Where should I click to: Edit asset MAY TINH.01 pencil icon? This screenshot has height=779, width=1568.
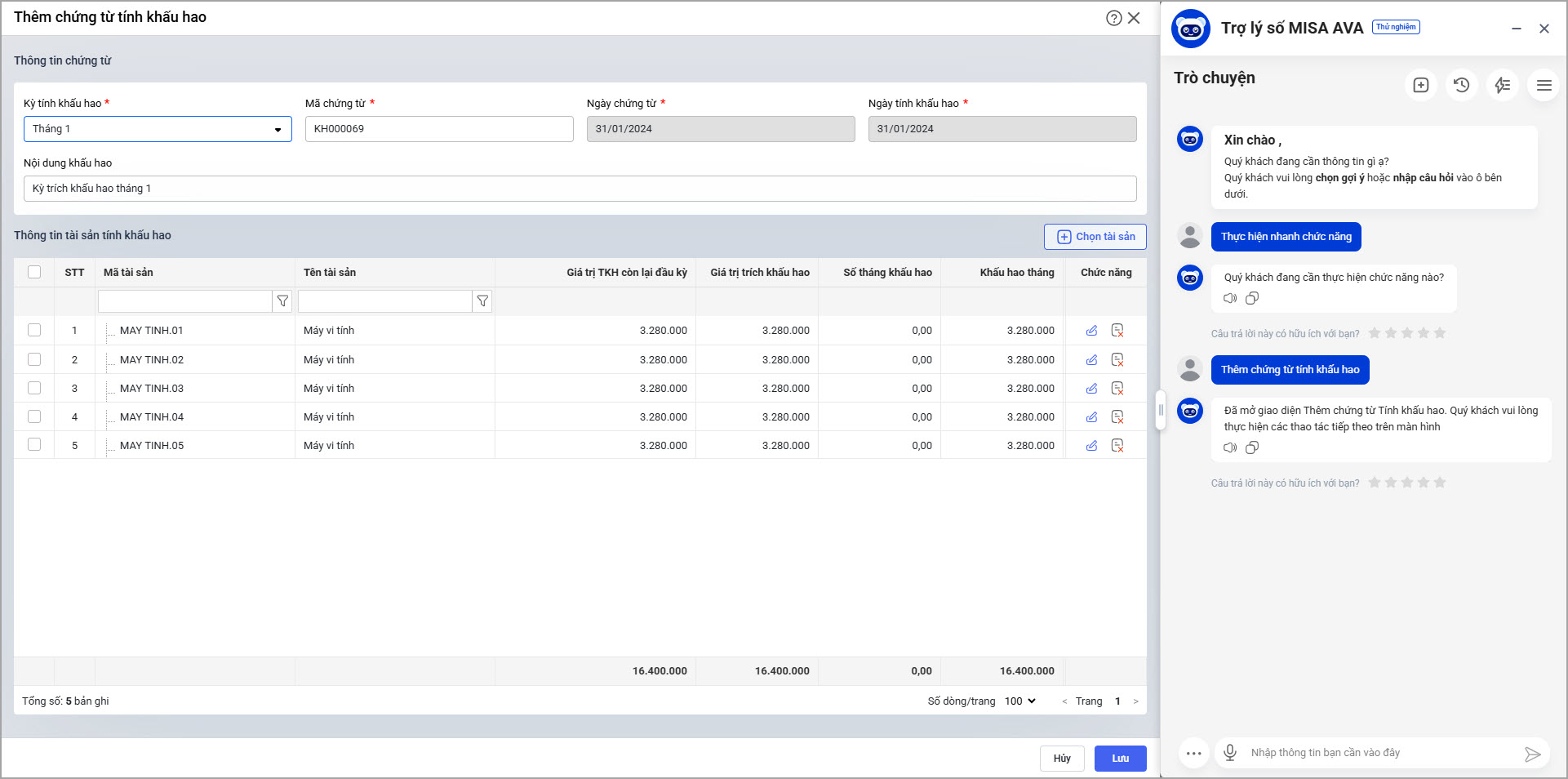pyautogui.click(x=1091, y=331)
